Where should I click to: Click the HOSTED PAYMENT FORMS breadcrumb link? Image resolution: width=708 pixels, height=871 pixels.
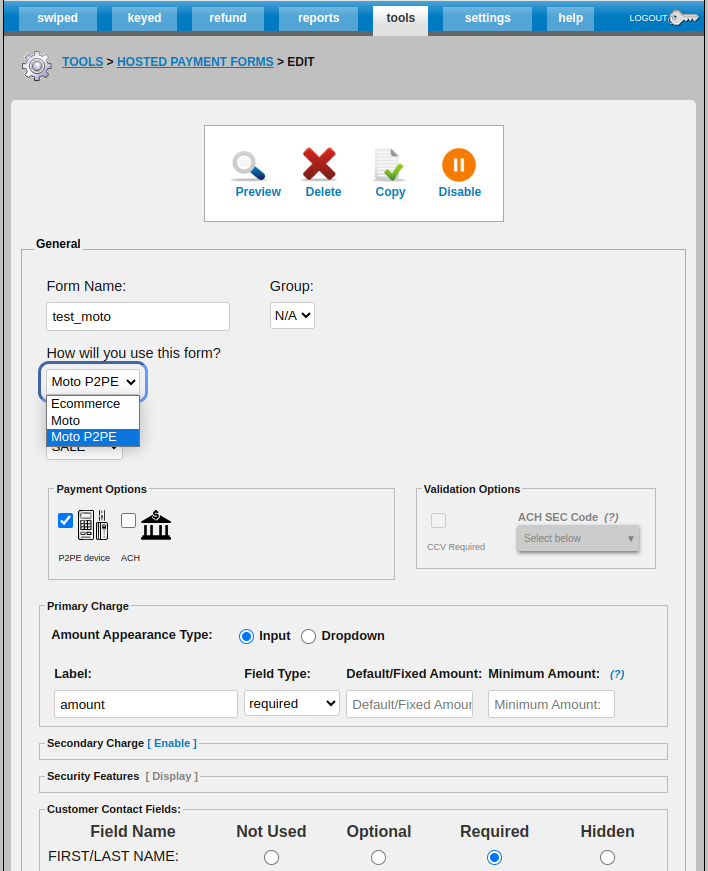pos(195,62)
